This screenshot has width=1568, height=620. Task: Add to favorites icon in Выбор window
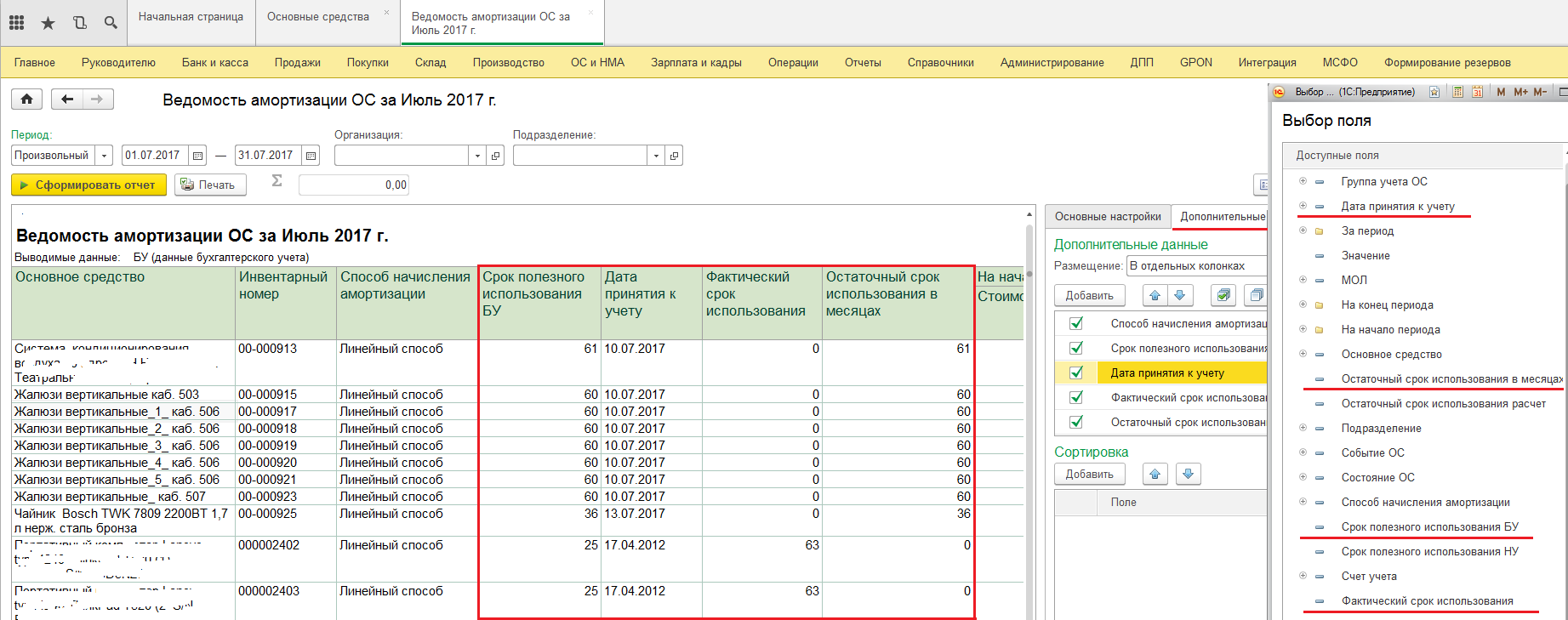coord(1434,92)
